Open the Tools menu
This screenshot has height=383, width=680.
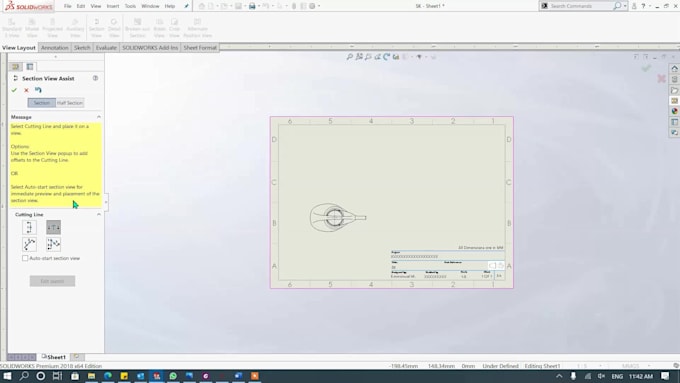pos(130,6)
